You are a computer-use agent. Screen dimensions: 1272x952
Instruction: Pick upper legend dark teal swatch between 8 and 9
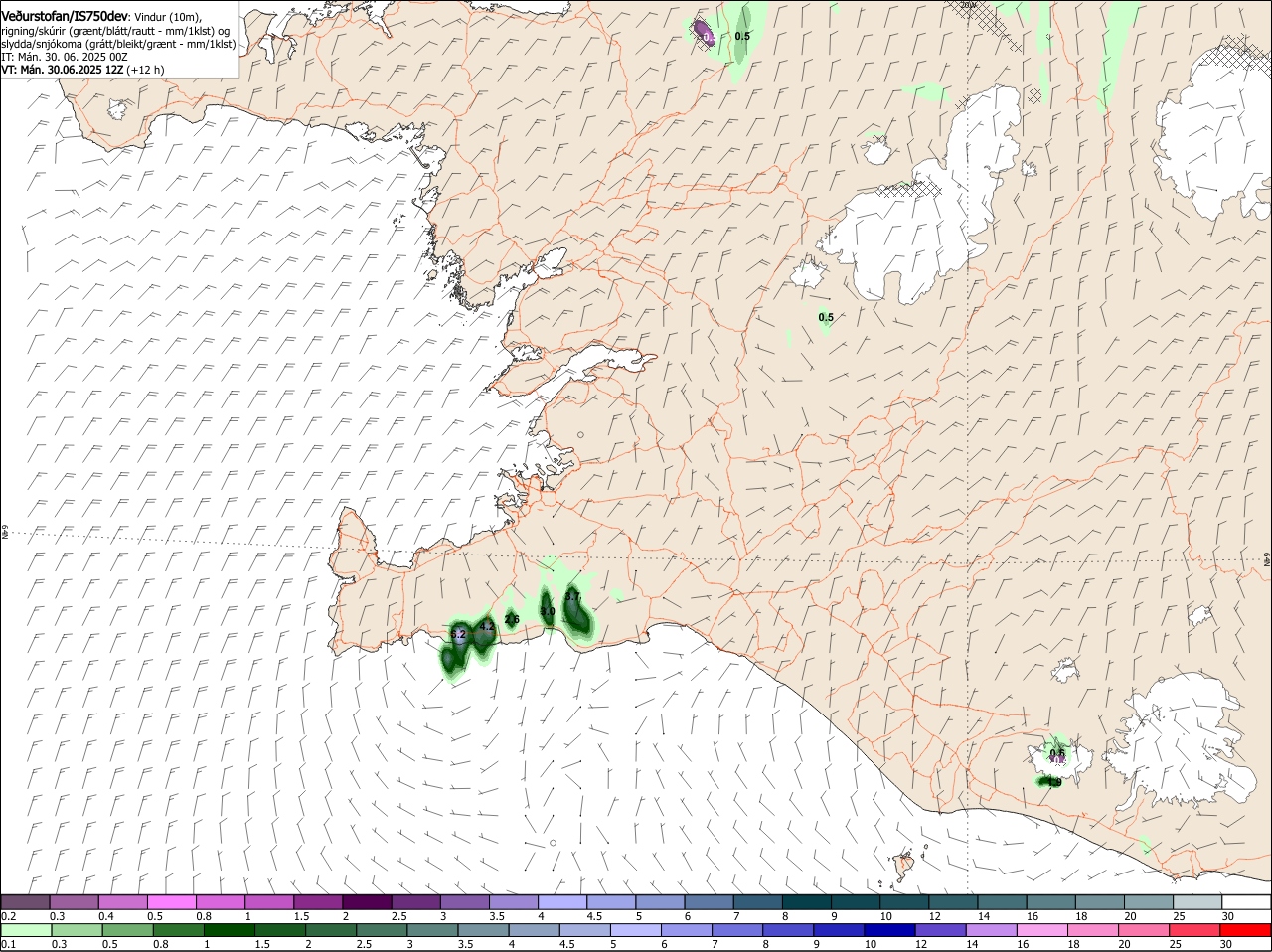[805, 902]
